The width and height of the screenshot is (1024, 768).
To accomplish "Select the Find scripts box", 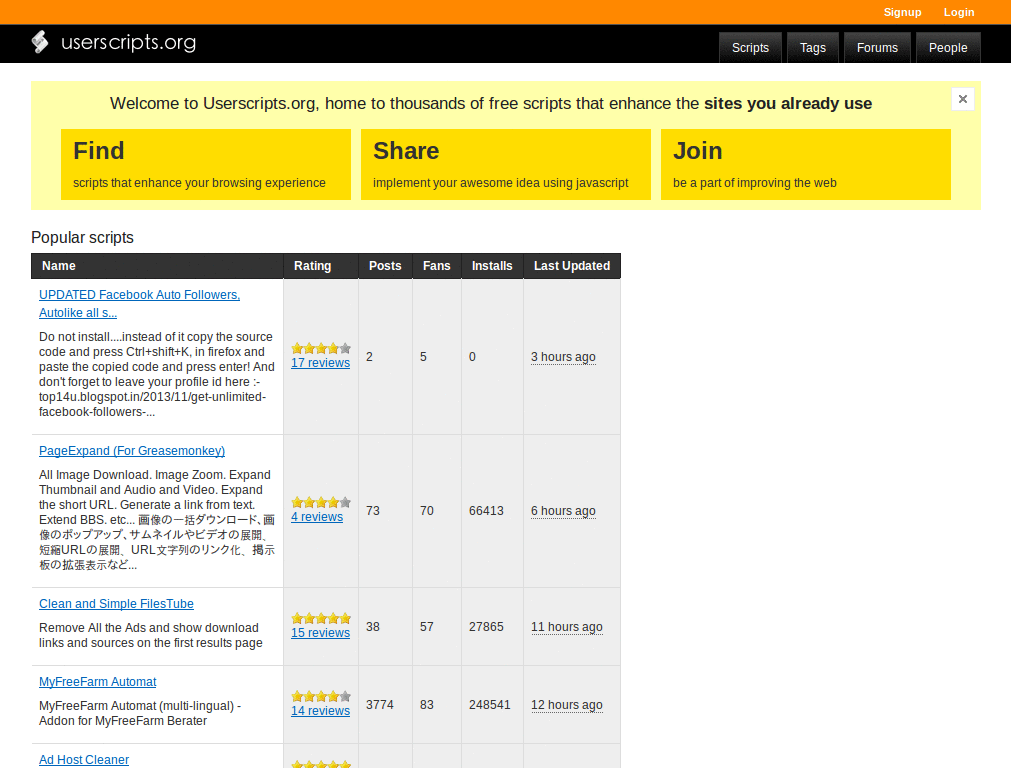I will (206, 164).
